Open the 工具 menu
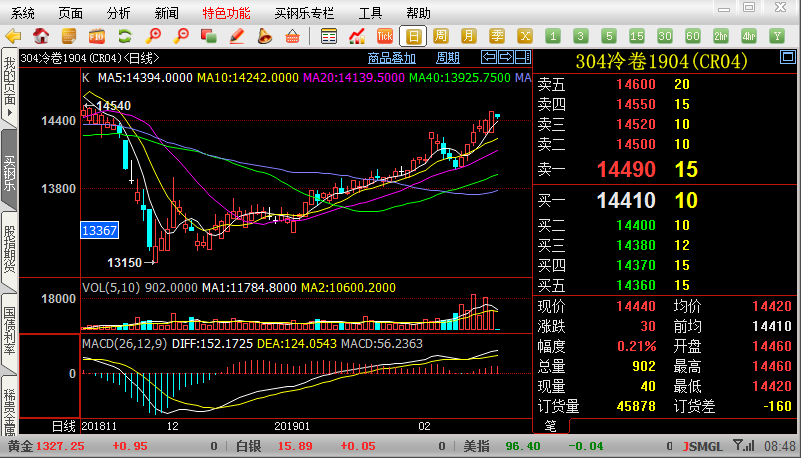Viewport: 801px width, 458px height. [370, 13]
